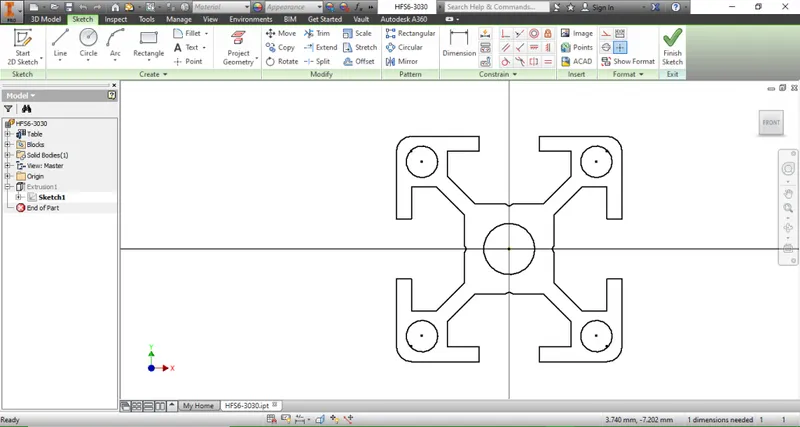Image resolution: width=800 pixels, height=427 pixels.
Task: Click the Appearance color wheel icon
Action: click(258, 7)
